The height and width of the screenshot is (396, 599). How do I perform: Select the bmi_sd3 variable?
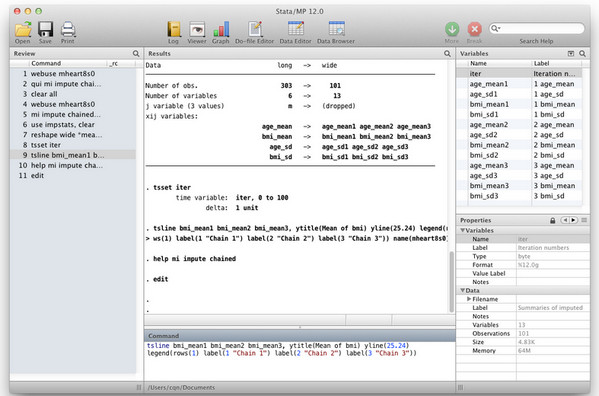519,196
